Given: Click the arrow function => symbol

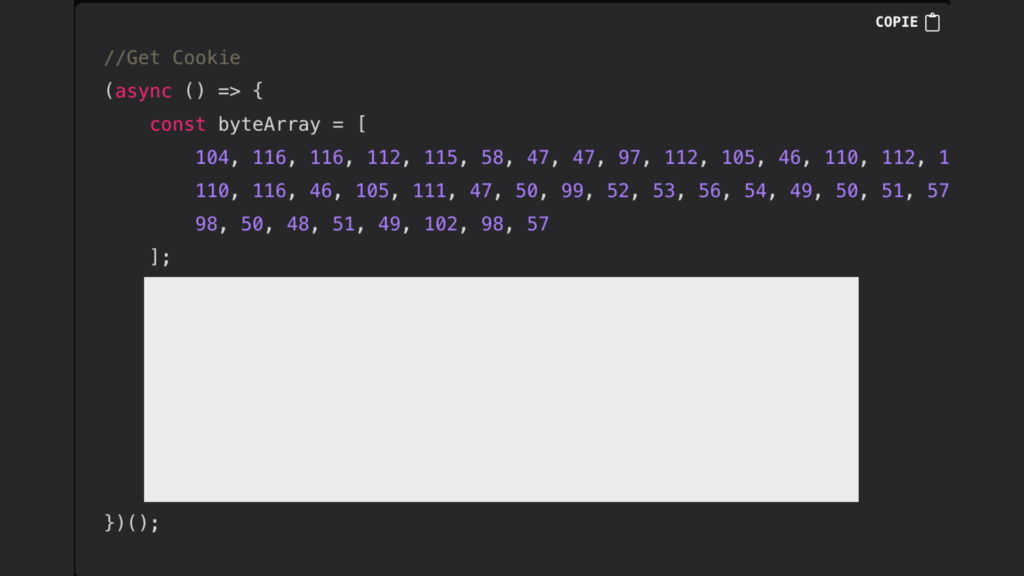Looking at the screenshot, I should click(229, 91).
